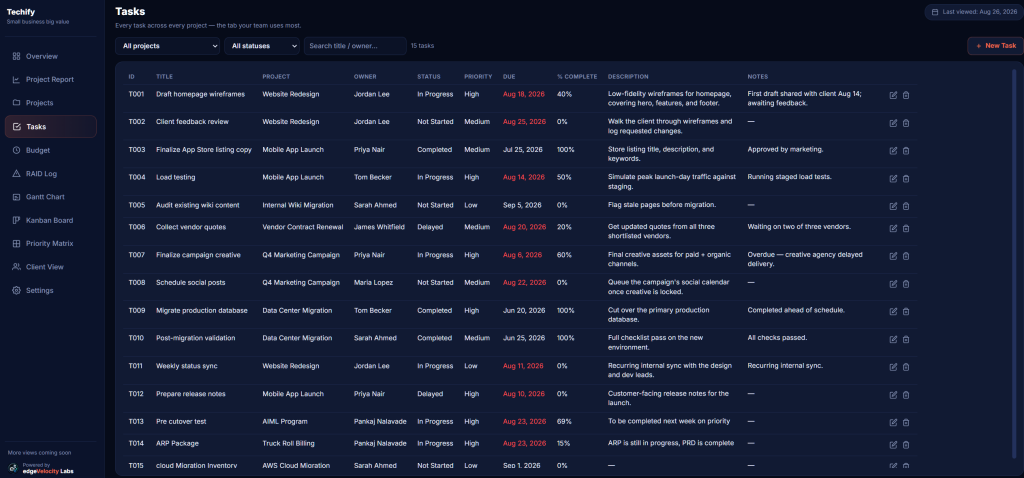Click the OWNER column header
Viewport: 1024px width, 478px height.
[x=365, y=76]
